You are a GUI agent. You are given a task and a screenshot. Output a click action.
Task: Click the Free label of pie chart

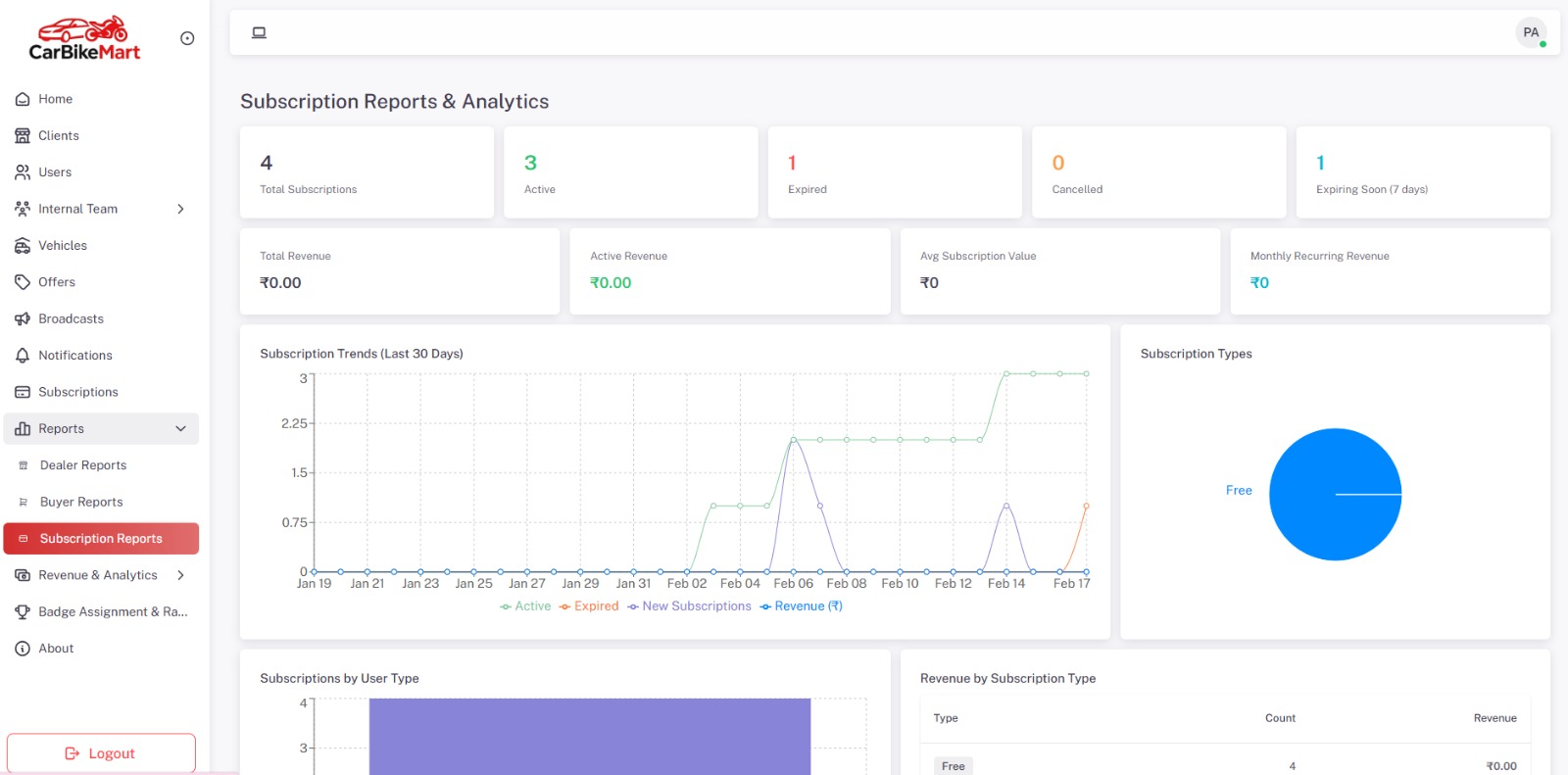[1239, 491]
